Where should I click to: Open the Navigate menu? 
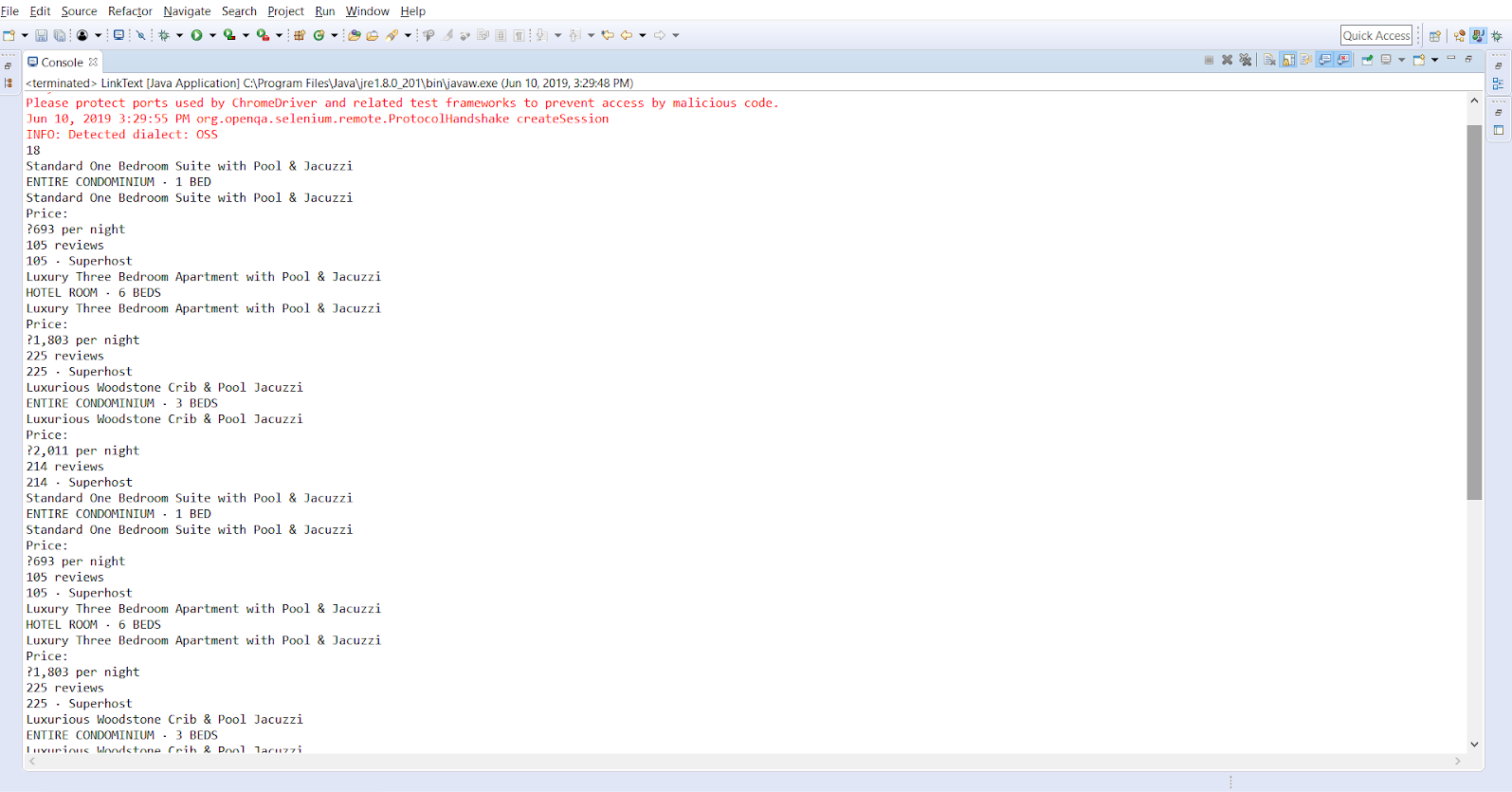tap(187, 11)
